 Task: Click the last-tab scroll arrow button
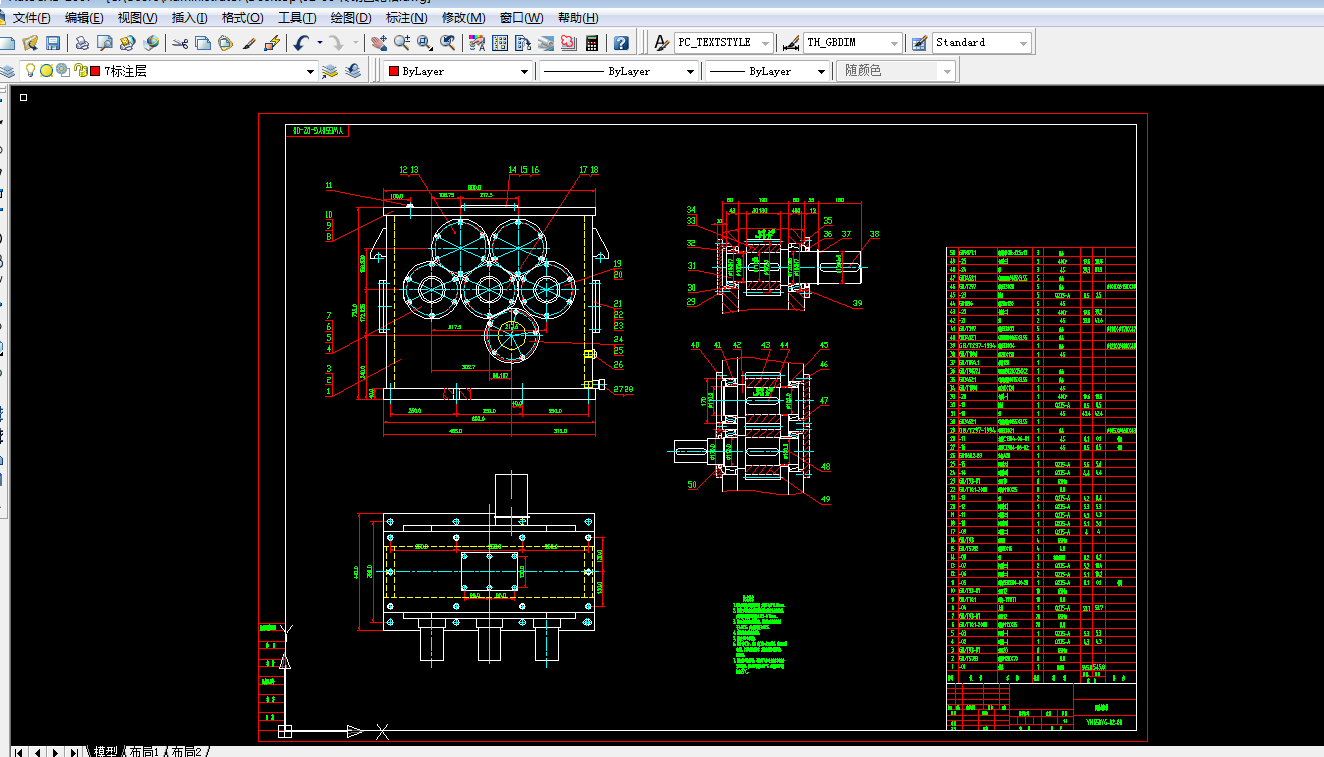(74, 751)
